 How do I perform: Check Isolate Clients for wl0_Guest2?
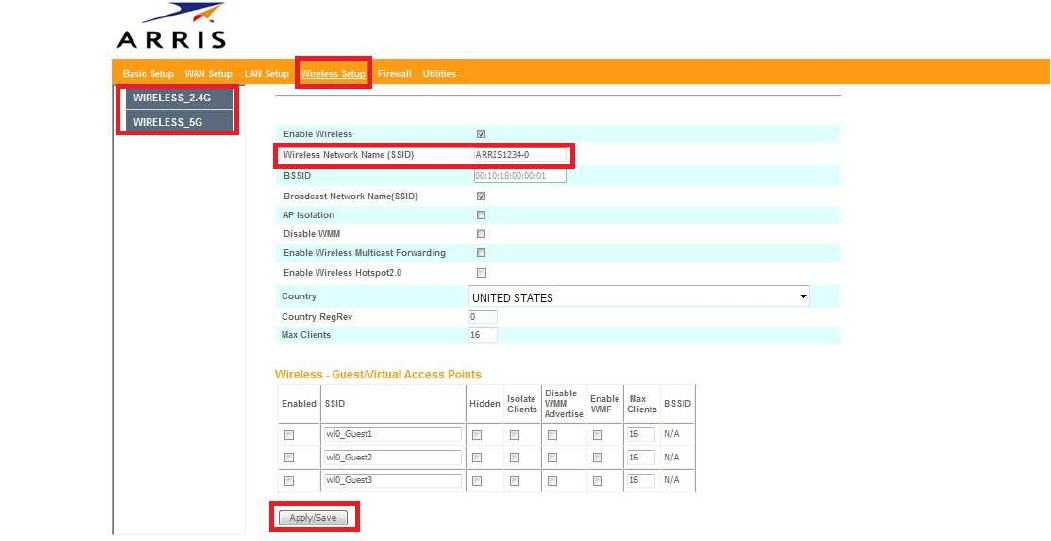point(514,458)
